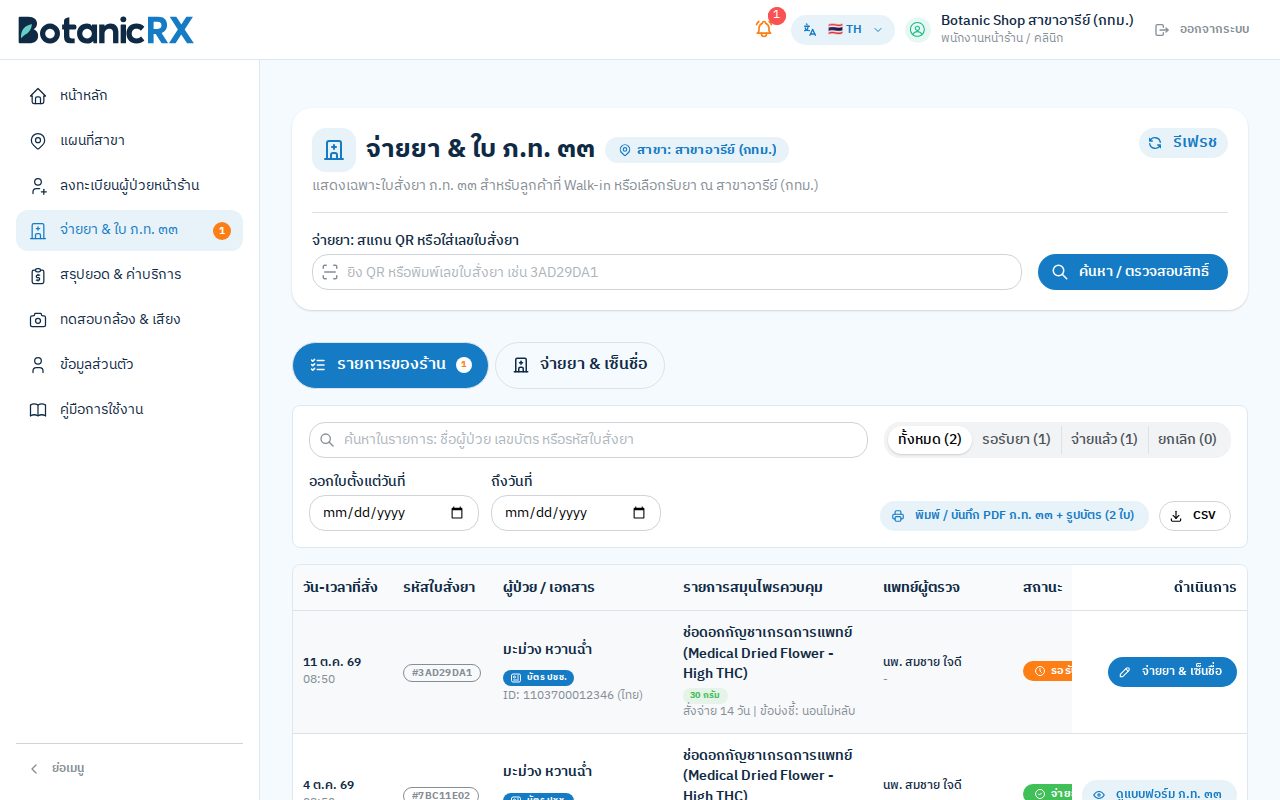Select the รอรับยา (1) filter
Image resolution: width=1280 pixels, height=800 pixels.
1016,440
